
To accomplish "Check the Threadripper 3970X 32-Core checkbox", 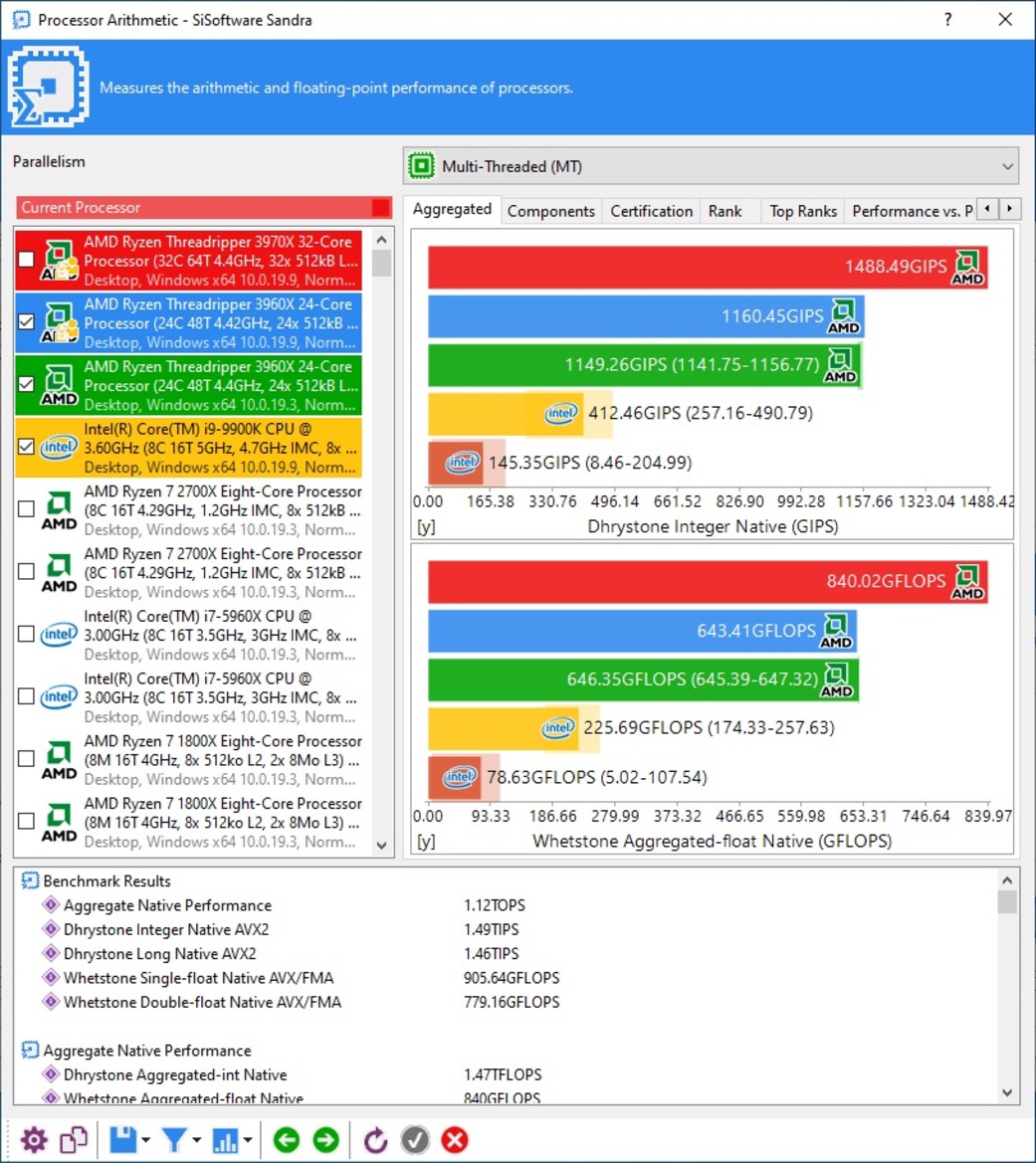I will tap(26, 260).
